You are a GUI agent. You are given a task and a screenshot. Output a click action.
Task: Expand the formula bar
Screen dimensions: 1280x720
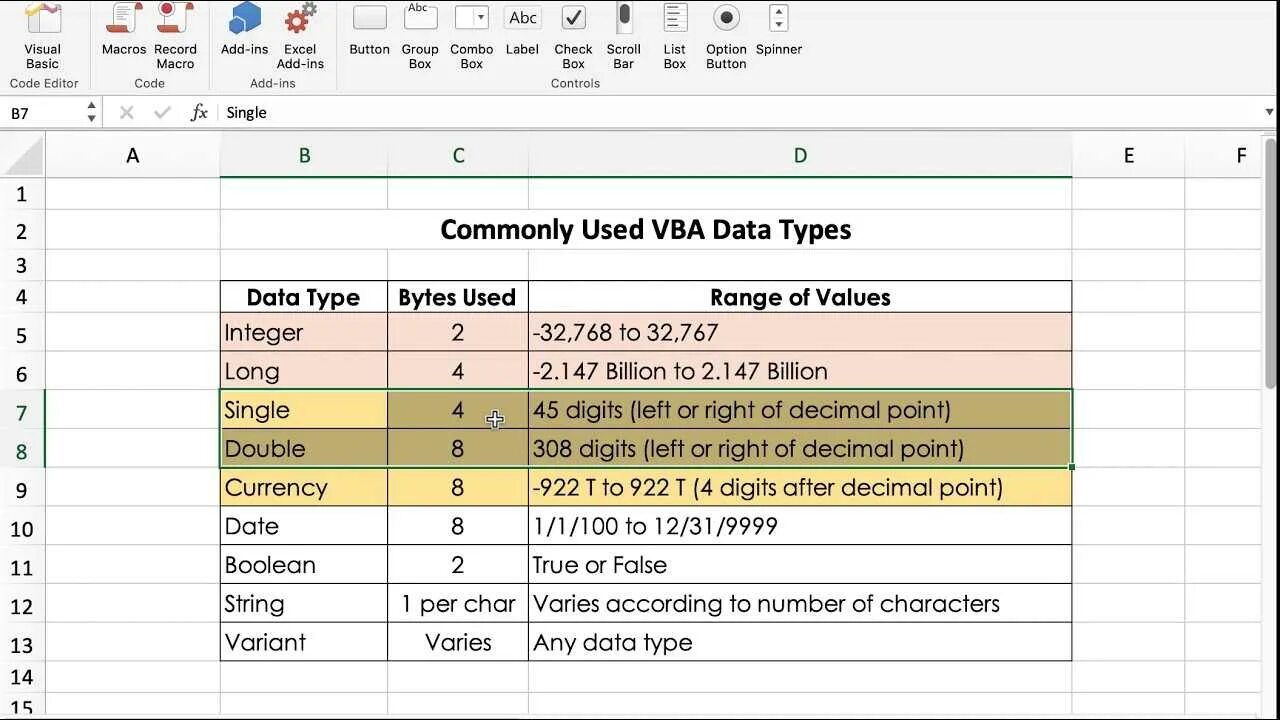coord(1269,112)
